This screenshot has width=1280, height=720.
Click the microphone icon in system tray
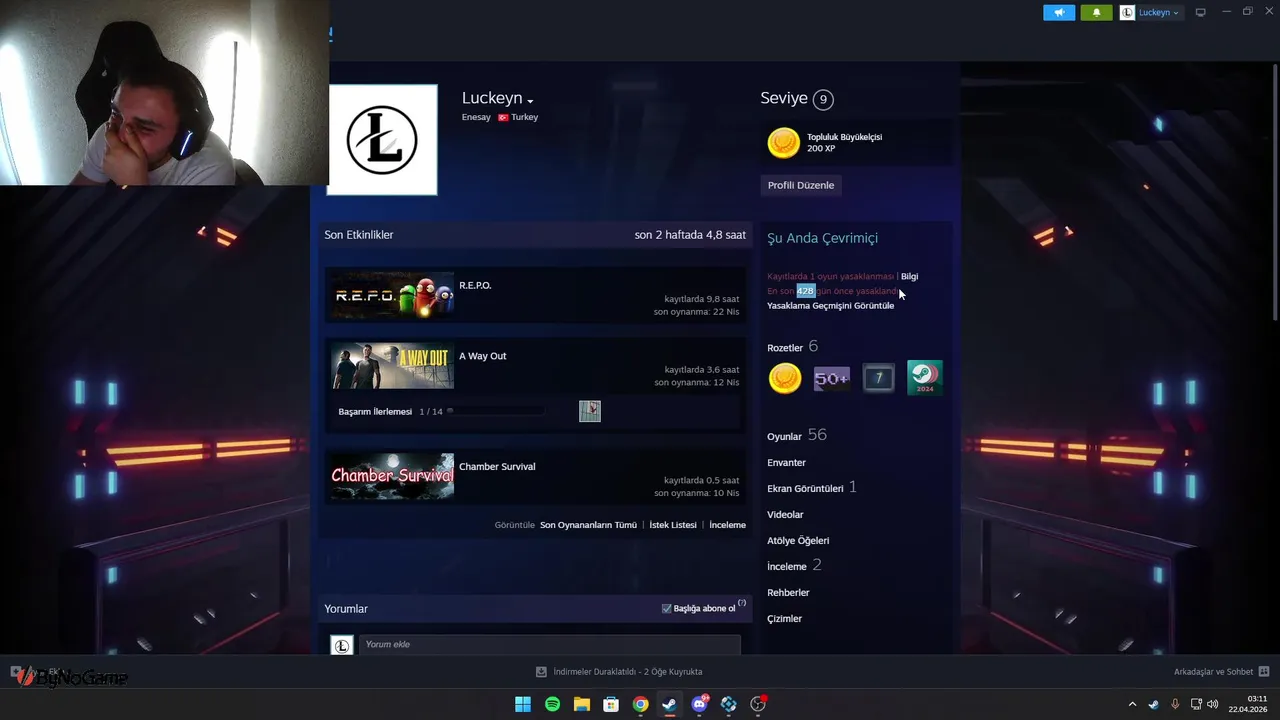[1175, 704]
